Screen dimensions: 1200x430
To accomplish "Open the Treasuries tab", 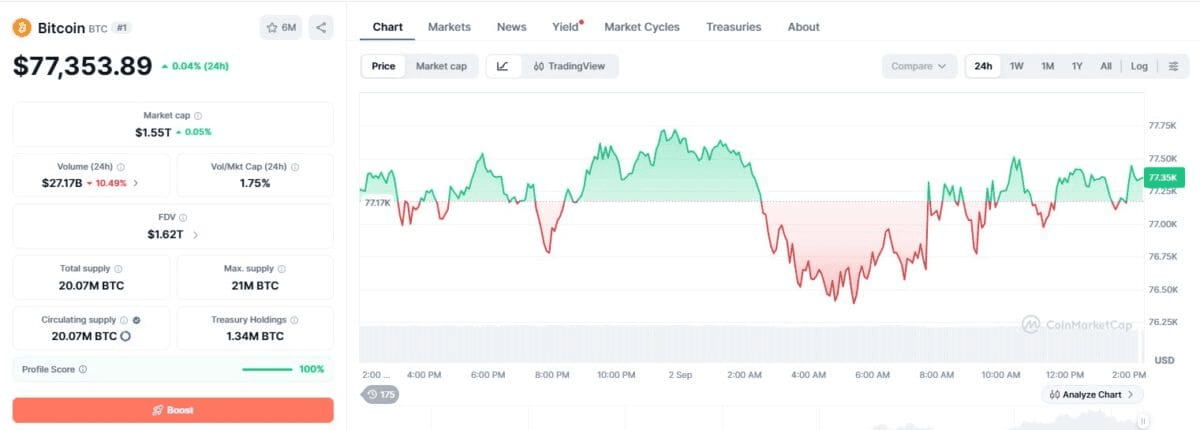I will [x=733, y=27].
